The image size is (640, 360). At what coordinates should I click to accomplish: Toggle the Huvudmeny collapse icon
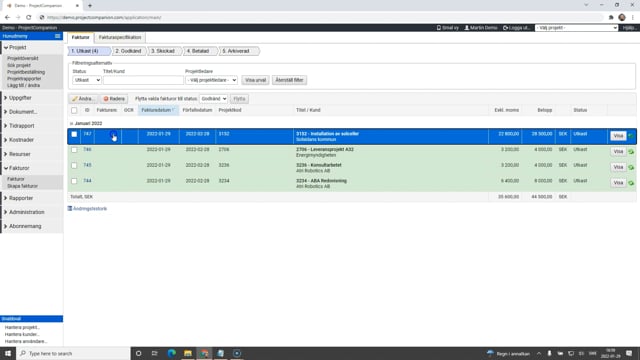click(58, 36)
